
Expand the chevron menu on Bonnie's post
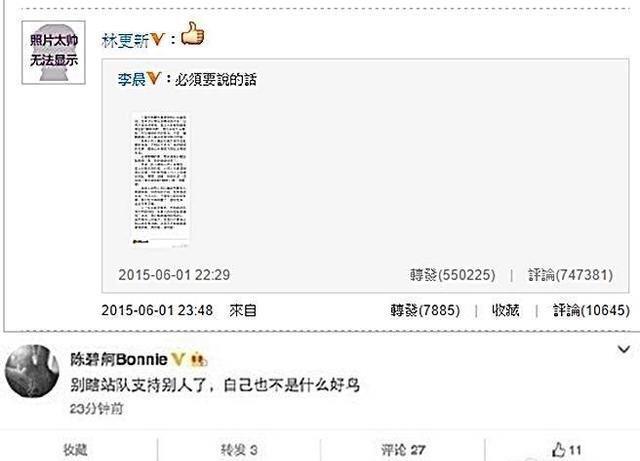623,350
